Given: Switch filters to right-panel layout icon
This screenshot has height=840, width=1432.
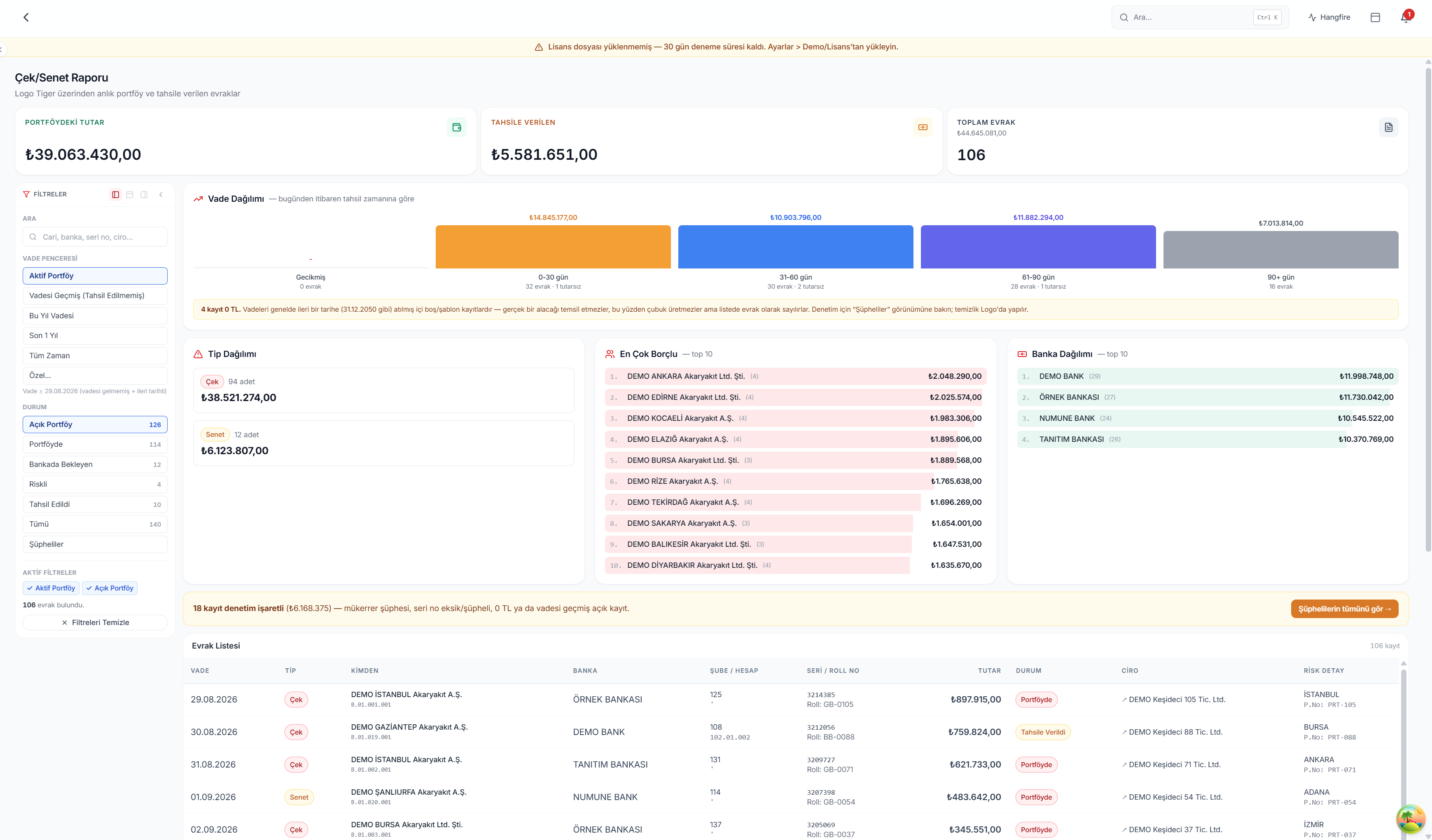Looking at the screenshot, I should pos(144,194).
